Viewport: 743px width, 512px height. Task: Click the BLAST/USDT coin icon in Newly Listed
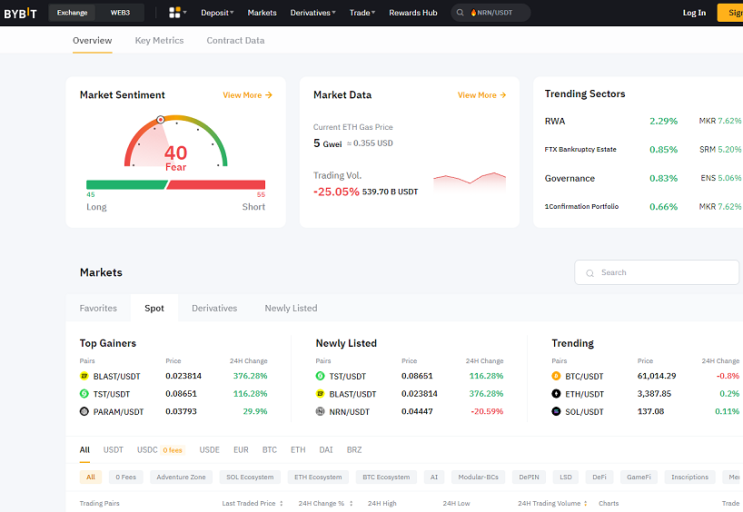click(320, 394)
